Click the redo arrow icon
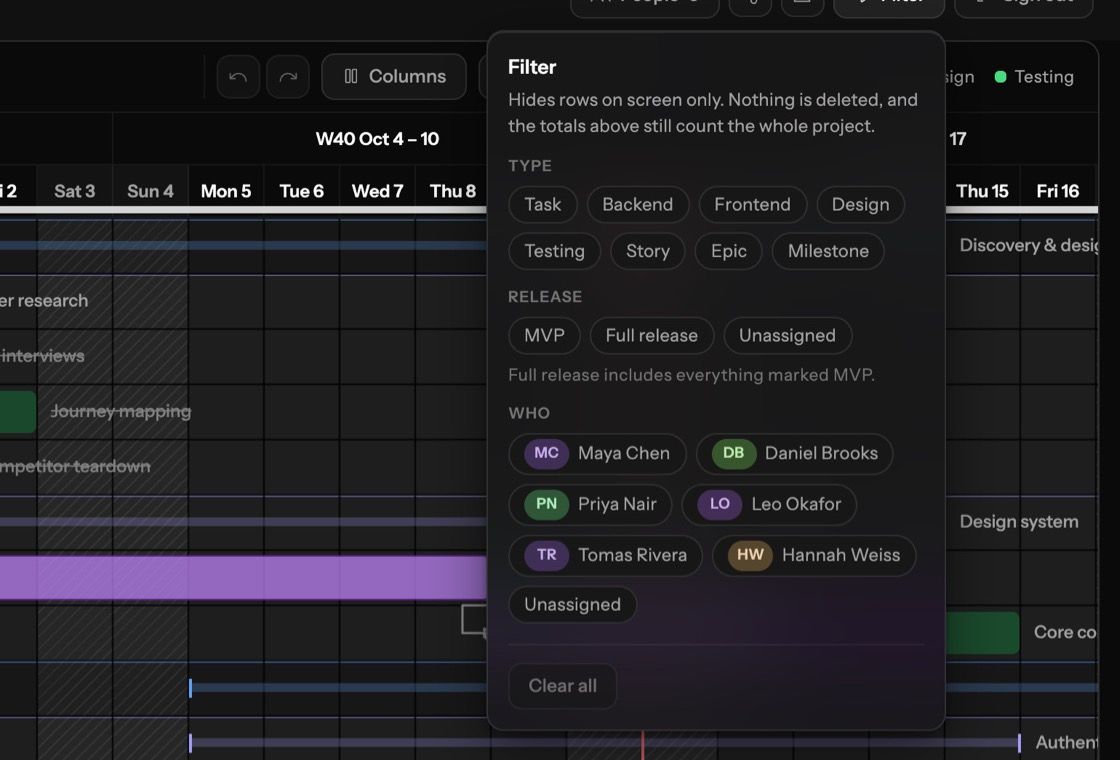The height and width of the screenshot is (760, 1120). tap(288, 76)
